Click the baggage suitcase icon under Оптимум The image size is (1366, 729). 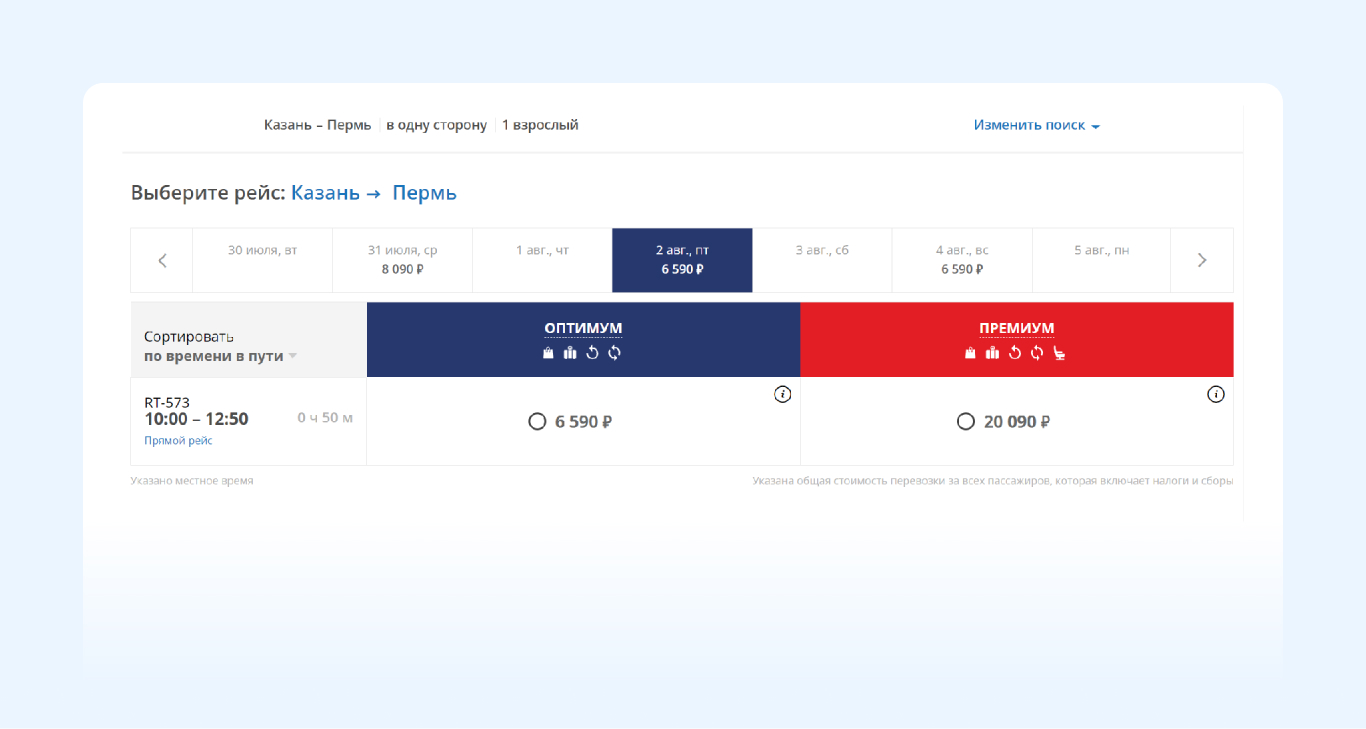pyautogui.click(x=570, y=353)
